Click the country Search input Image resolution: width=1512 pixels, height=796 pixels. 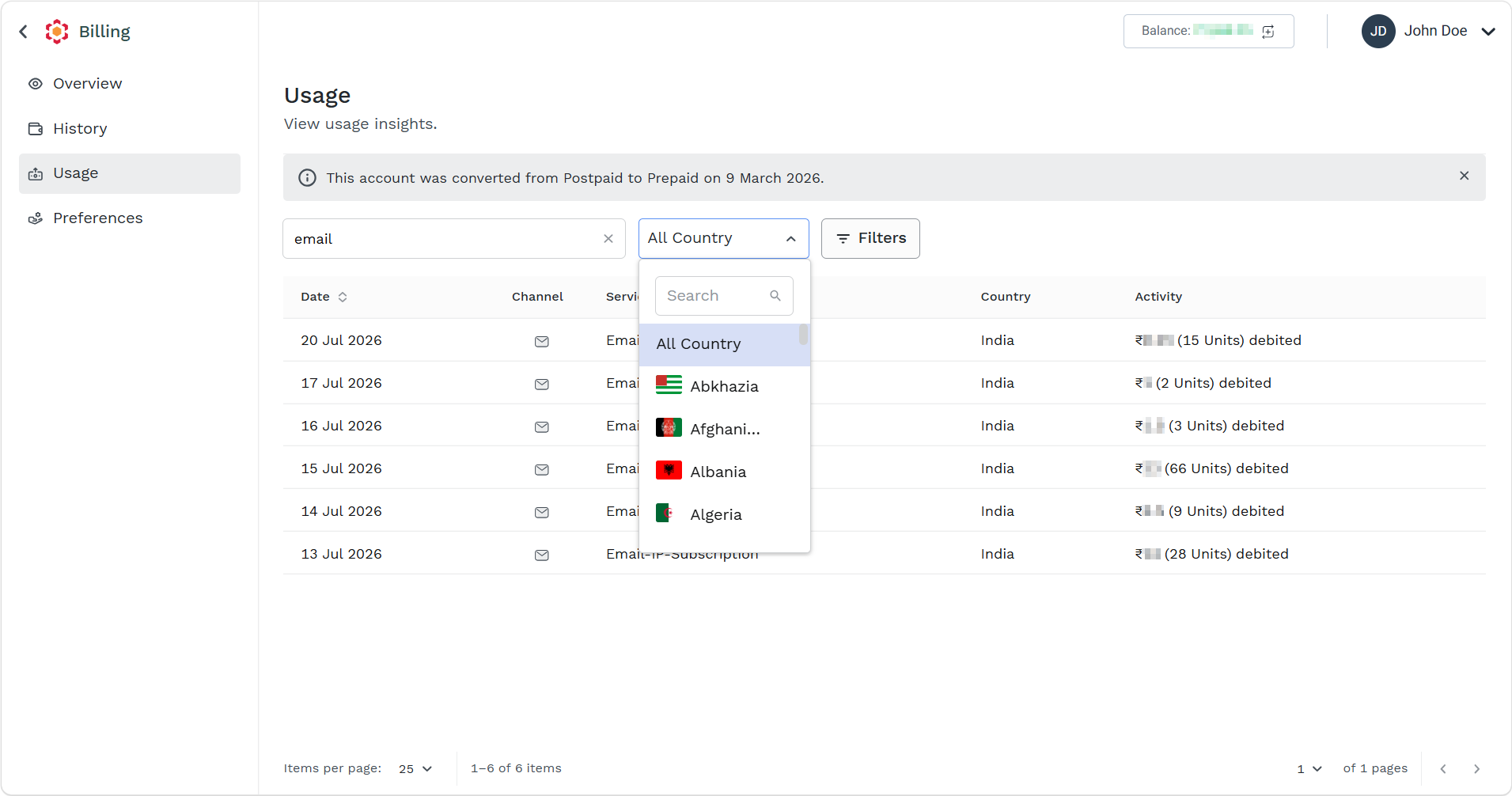(x=724, y=296)
